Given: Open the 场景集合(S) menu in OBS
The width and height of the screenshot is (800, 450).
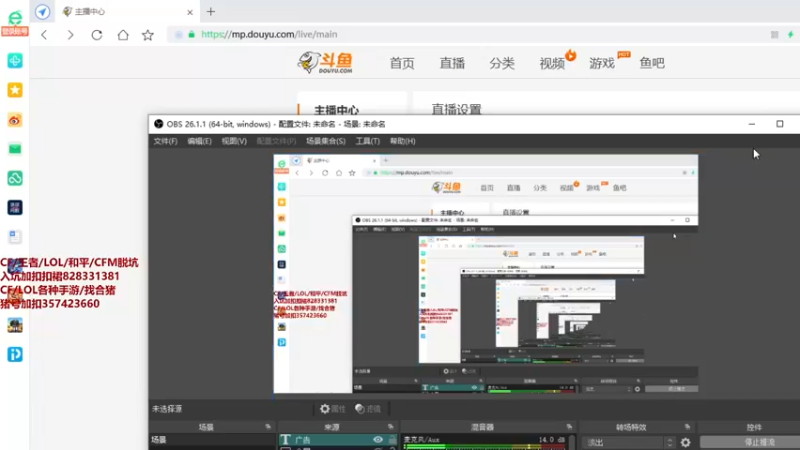Looking at the screenshot, I should [326, 141].
